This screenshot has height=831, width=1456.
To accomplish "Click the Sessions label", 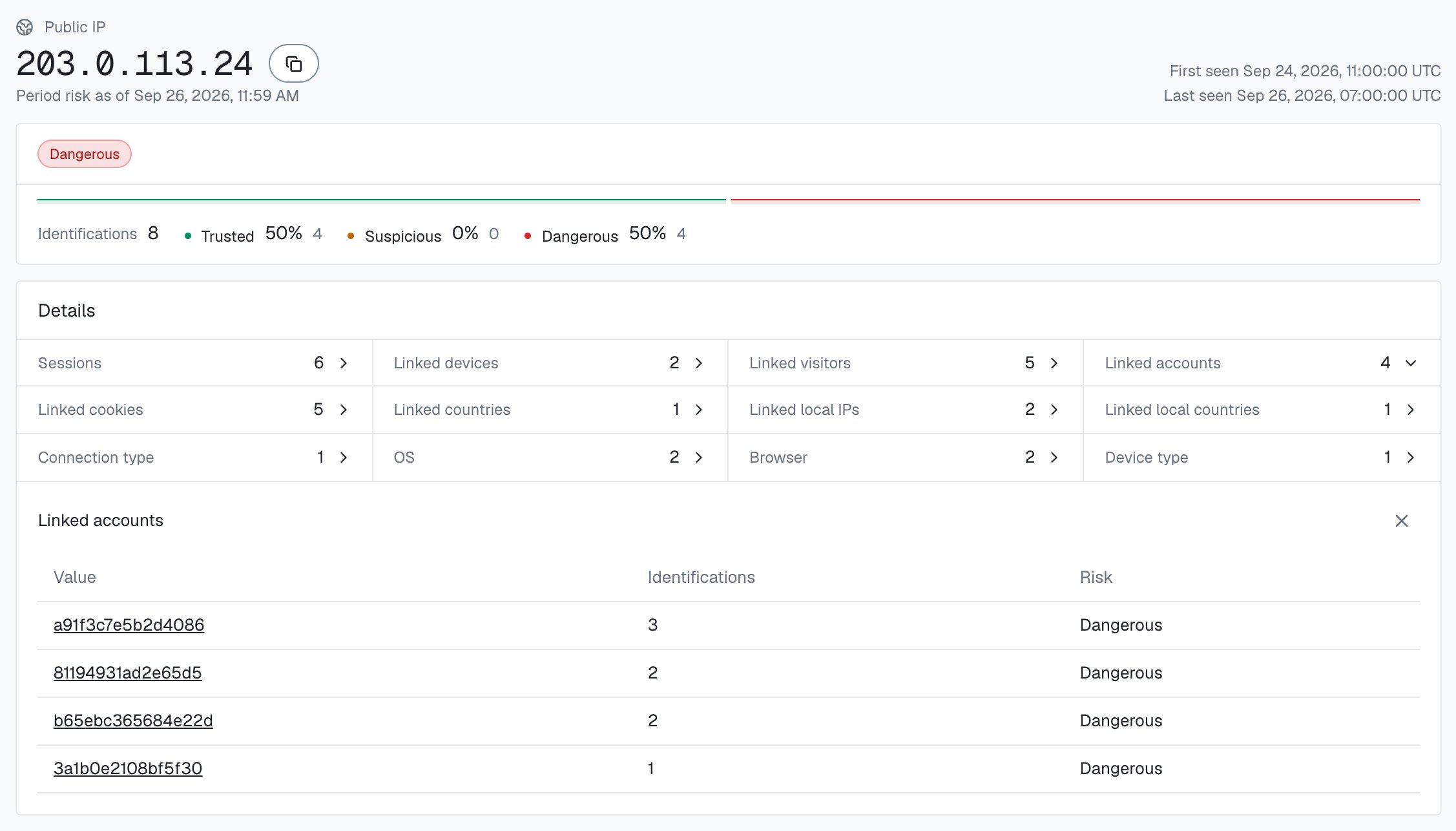I will 70,363.
